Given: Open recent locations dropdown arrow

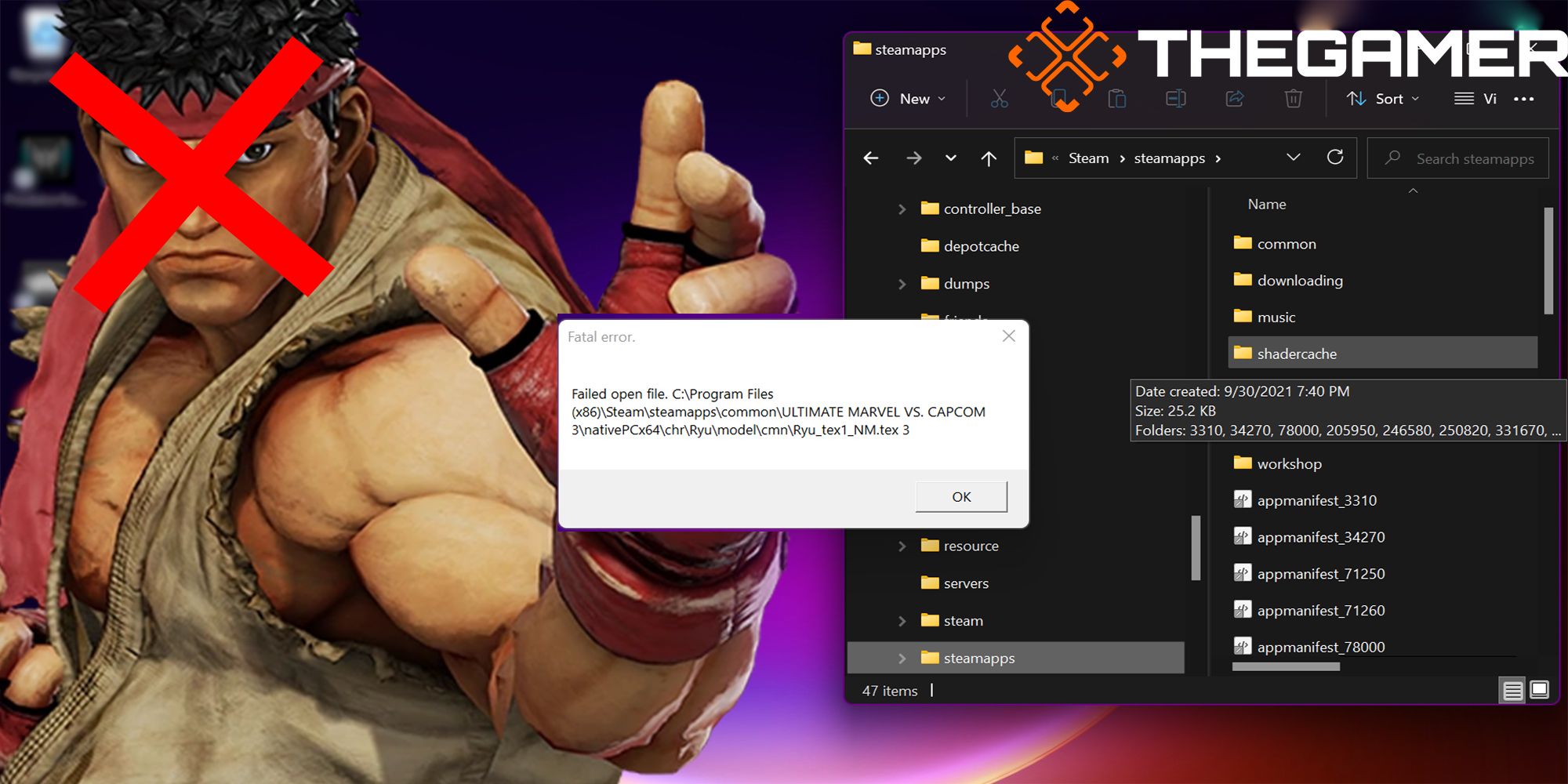Looking at the screenshot, I should pos(951,158).
